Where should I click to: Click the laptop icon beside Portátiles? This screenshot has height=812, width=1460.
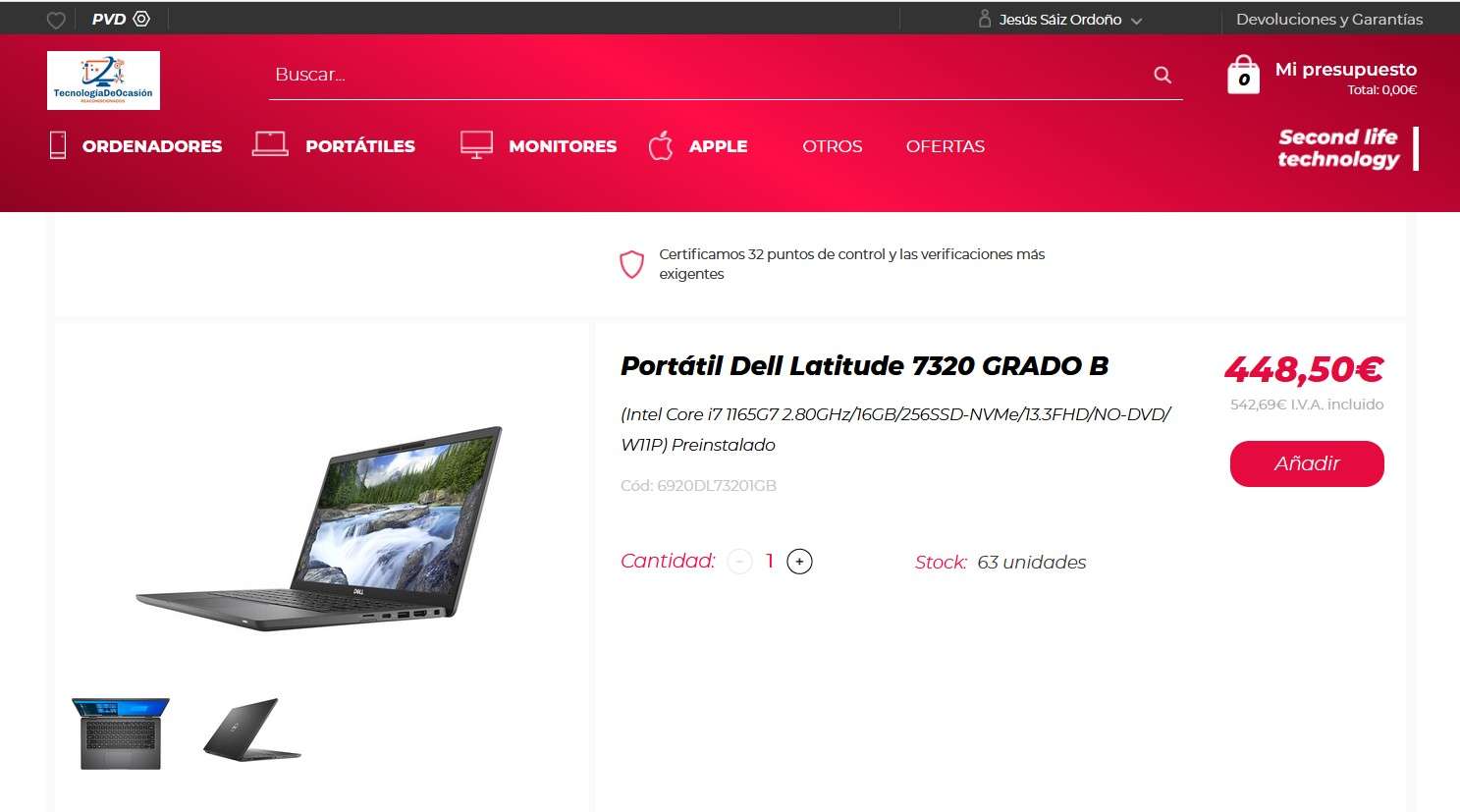coord(270,144)
